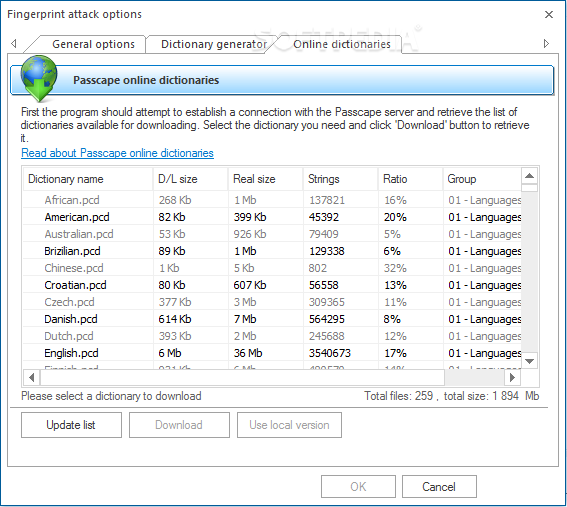Sort by Strings column header
Screen dimensions: 567x507
pyautogui.click(x=341, y=179)
